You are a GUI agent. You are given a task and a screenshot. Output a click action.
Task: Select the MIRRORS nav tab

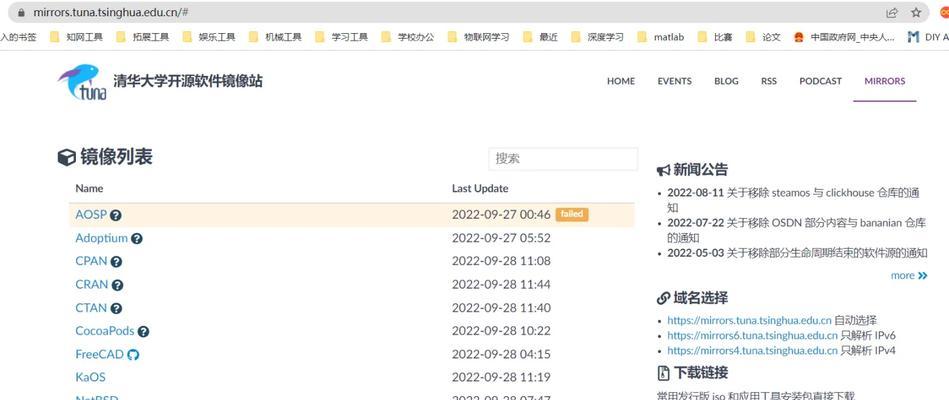point(885,81)
